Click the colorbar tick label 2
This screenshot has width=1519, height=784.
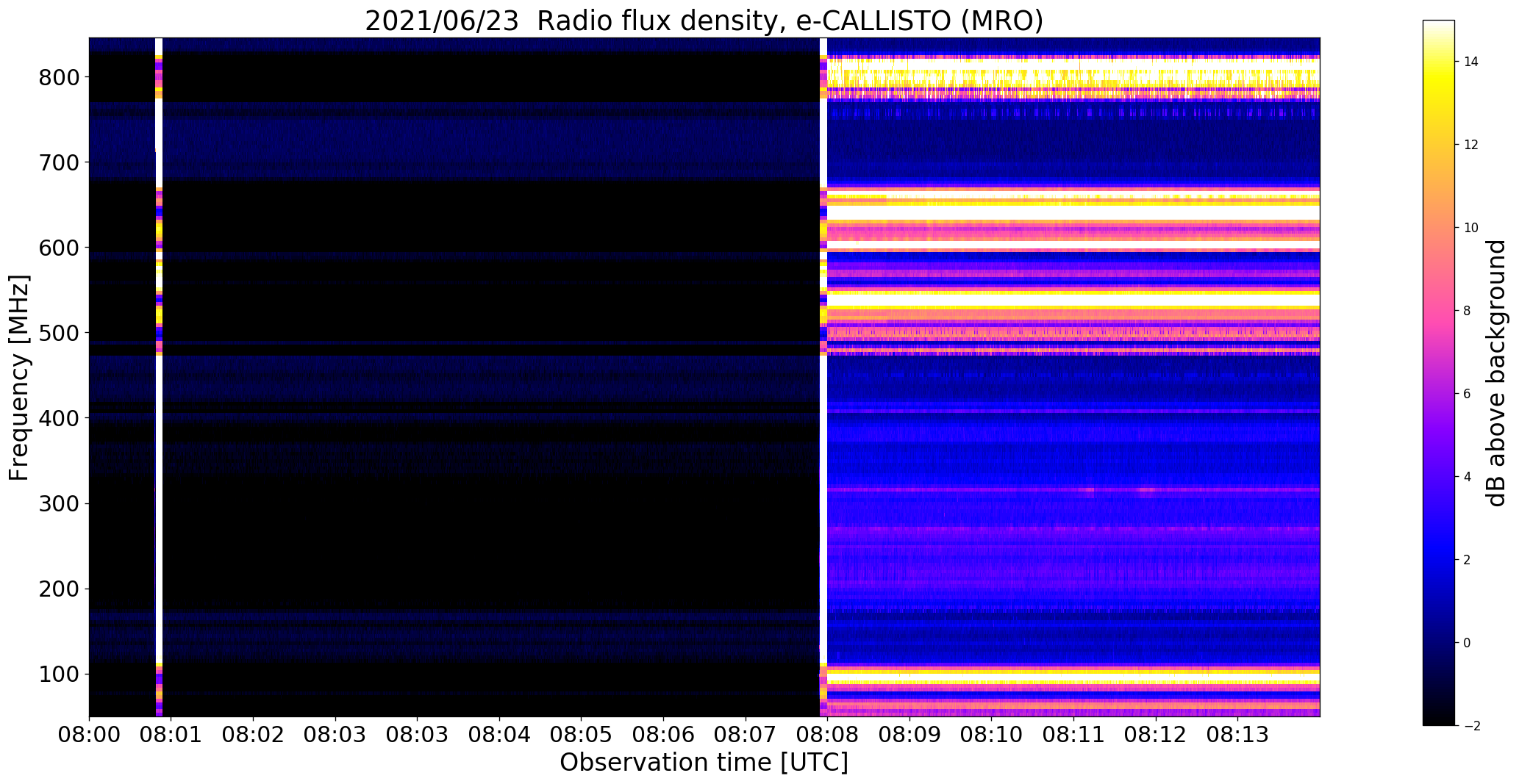pyautogui.click(x=1468, y=560)
